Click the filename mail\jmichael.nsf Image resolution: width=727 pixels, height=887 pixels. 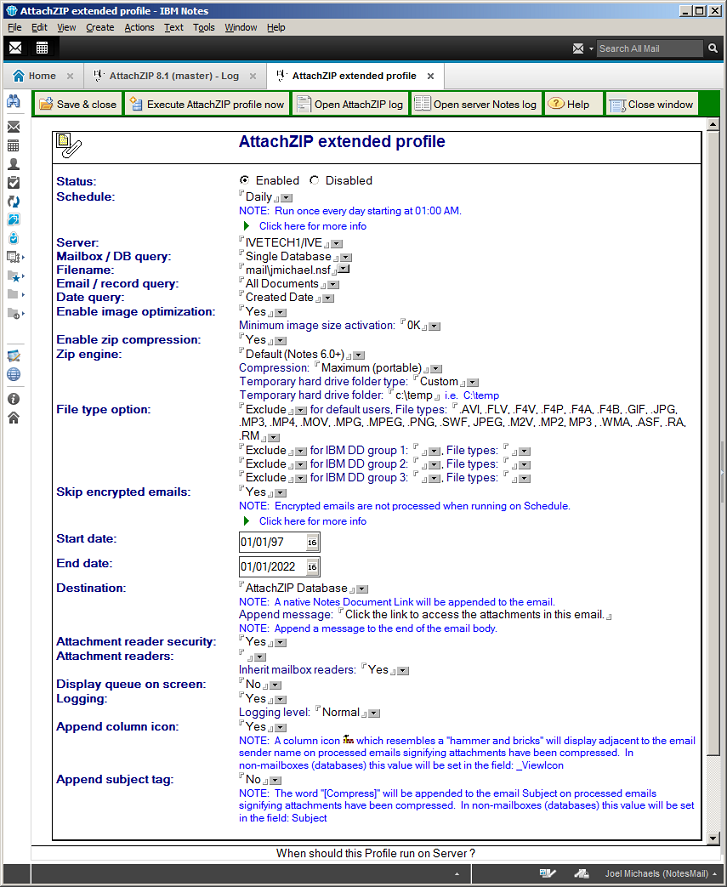click(x=288, y=270)
